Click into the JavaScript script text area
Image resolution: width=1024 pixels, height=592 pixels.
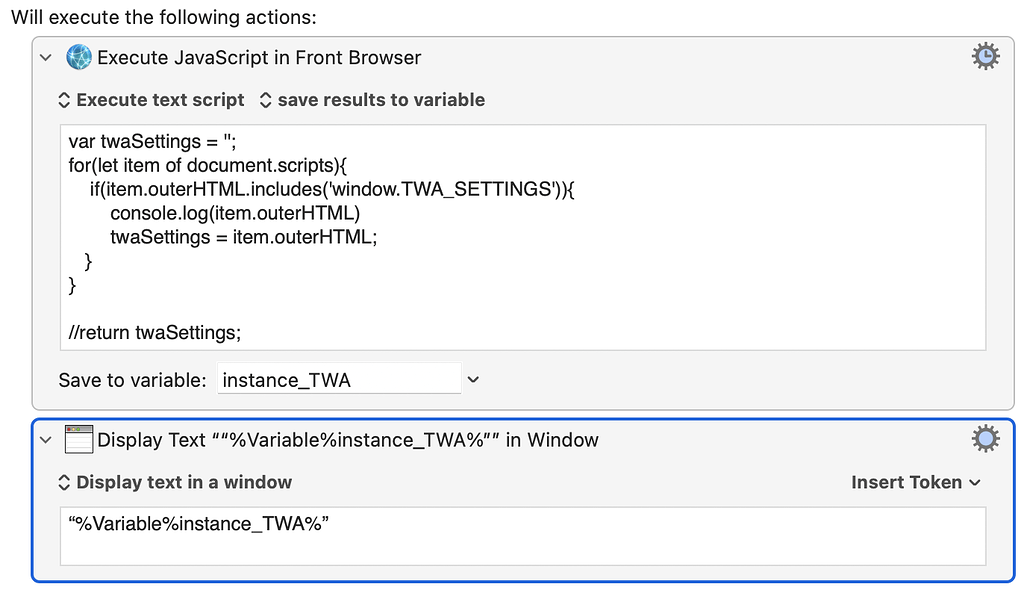pyautogui.click(x=523, y=238)
